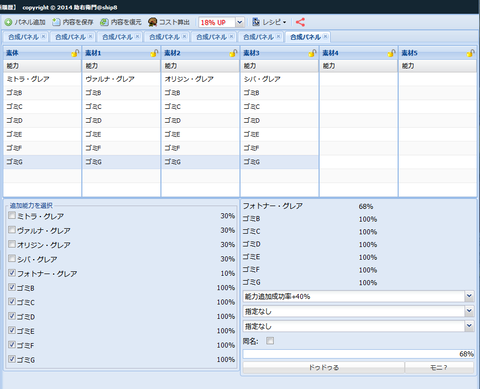Screen dimensions: 480x389
Task: Open the second 指定なし dropdown above 同名
Action: 469,326
